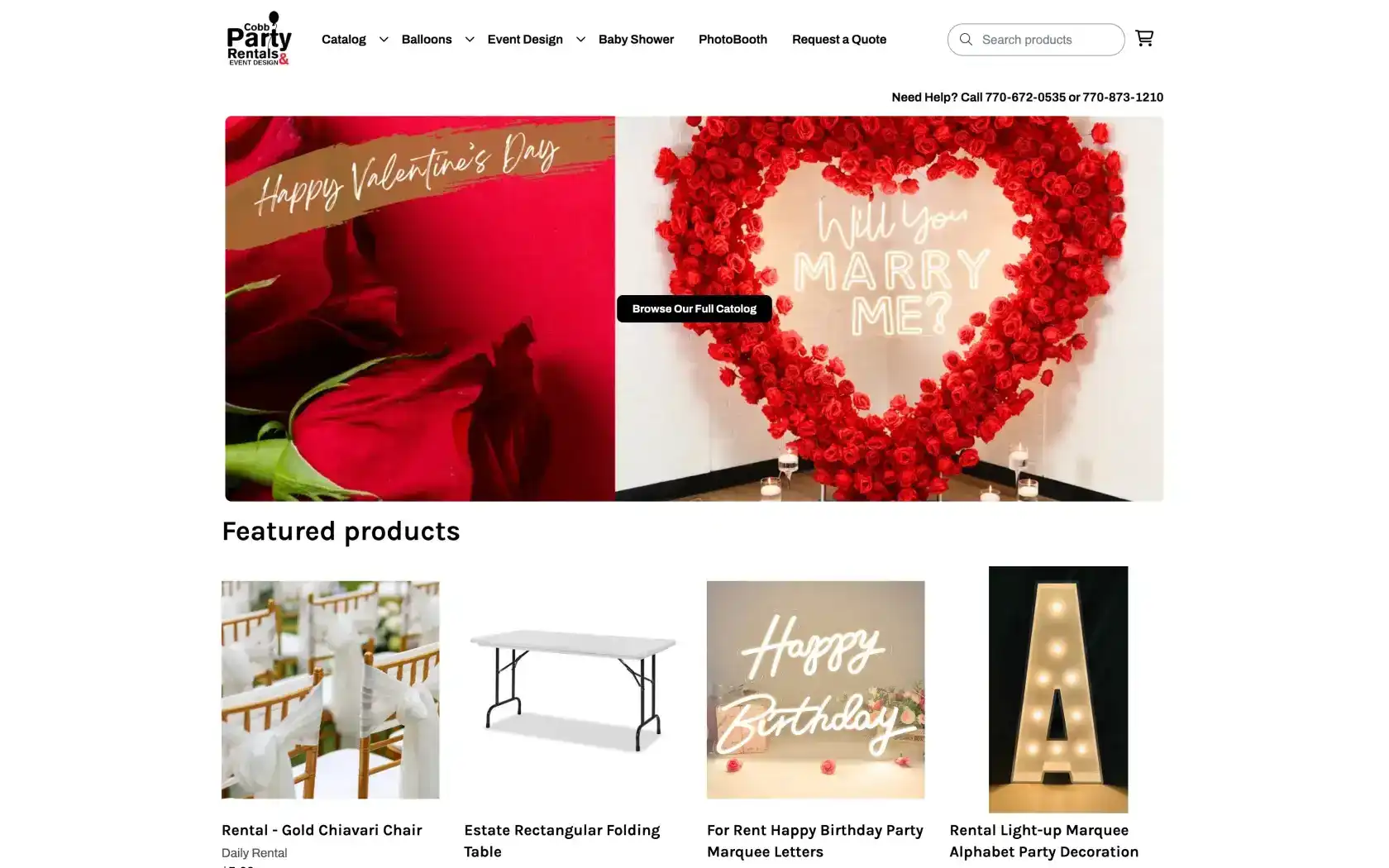Click the Browse Our Full Catolog button
The image size is (1389, 868).
pos(694,308)
